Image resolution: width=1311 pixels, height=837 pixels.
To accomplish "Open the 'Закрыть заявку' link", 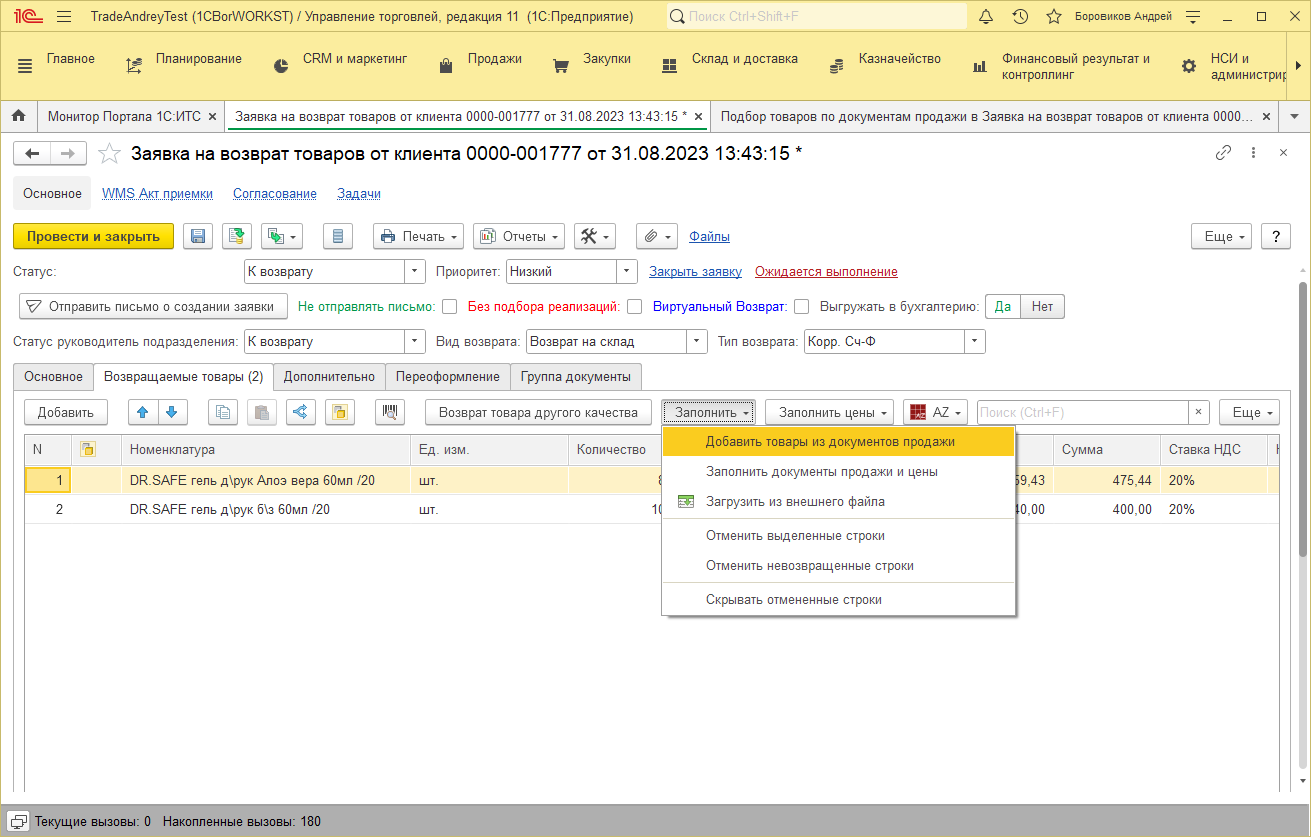I will (x=695, y=271).
